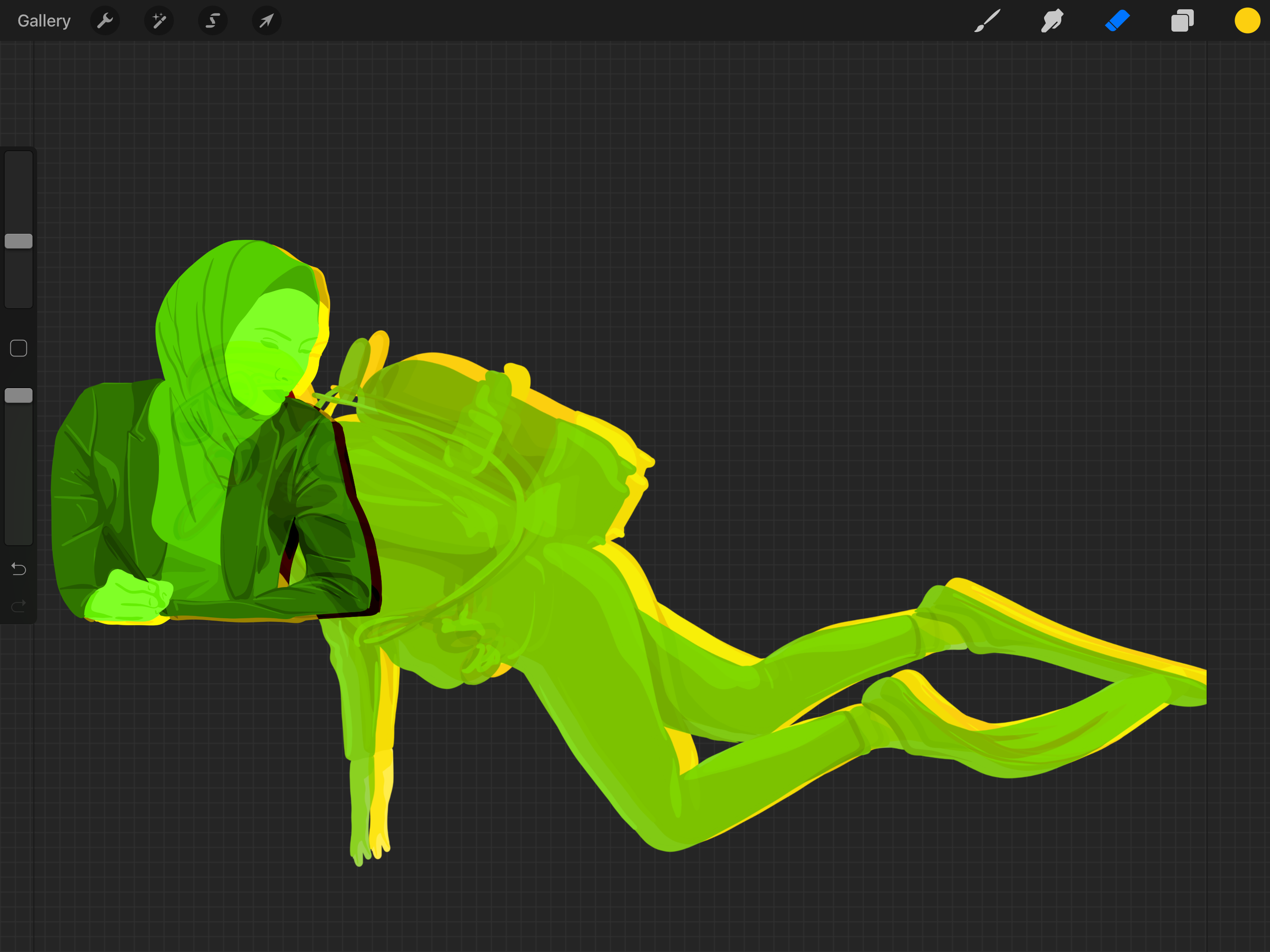Open the yellow active color picker

1247,21
